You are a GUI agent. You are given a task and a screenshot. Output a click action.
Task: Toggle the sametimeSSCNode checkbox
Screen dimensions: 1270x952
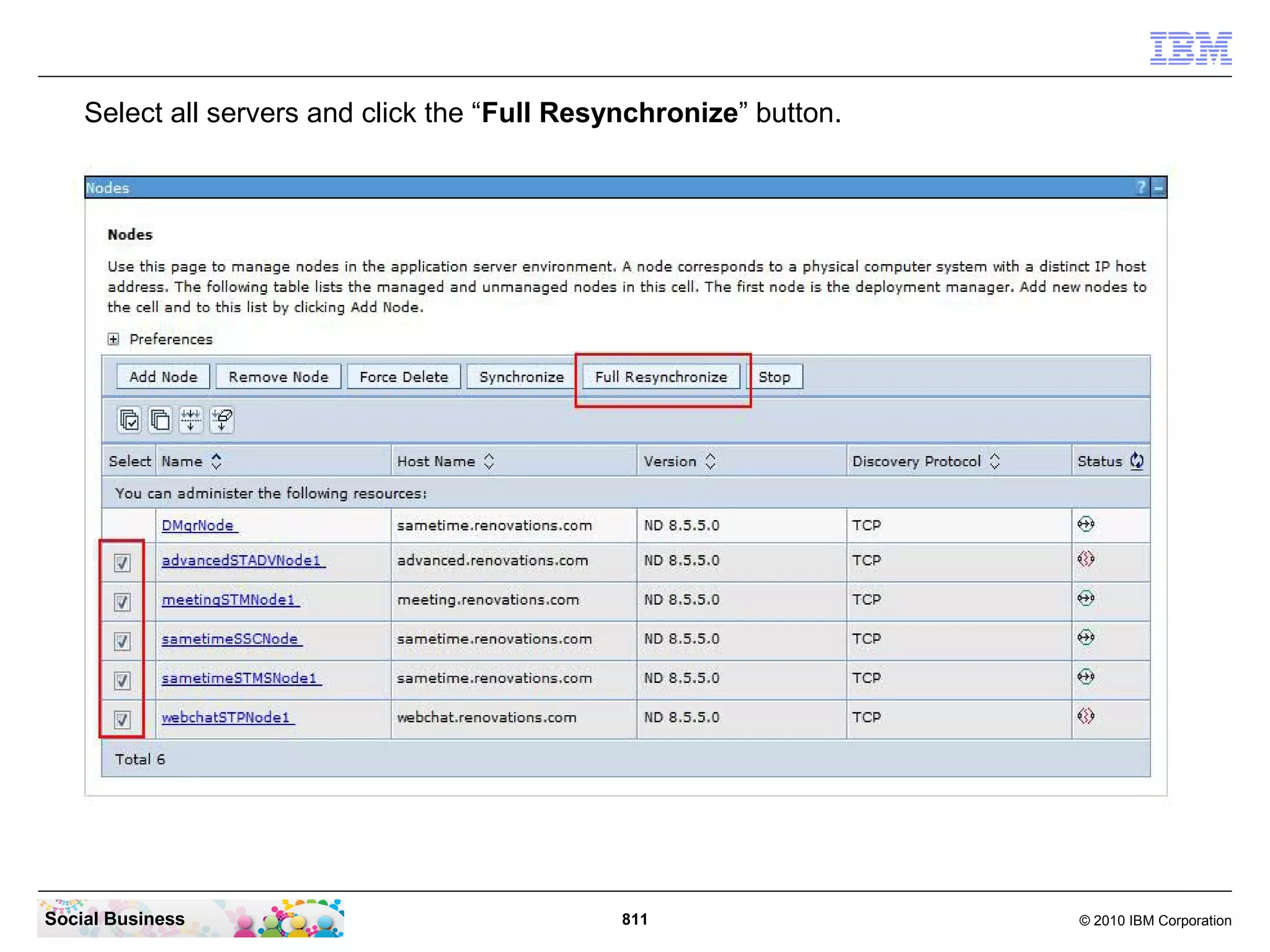tap(122, 641)
